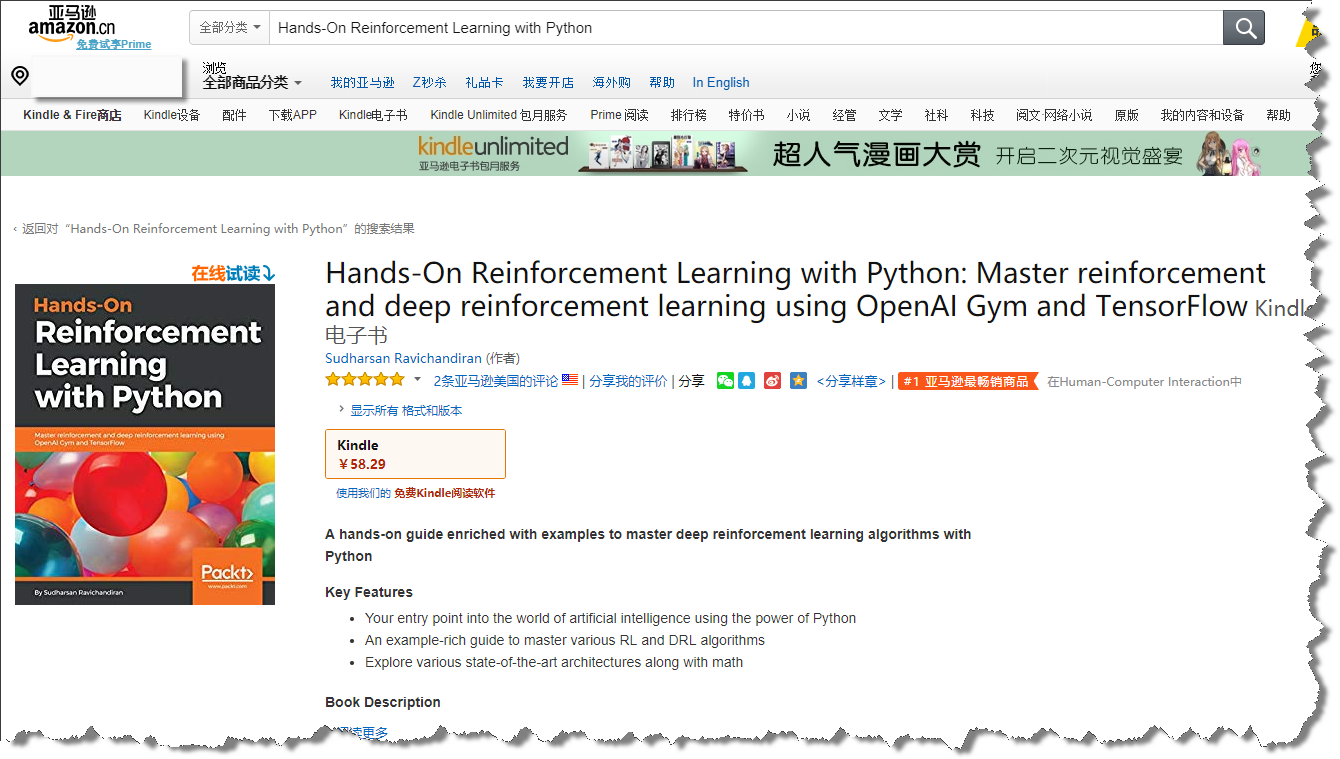Open the 2条亚马逊美国的评论 reviews link
This screenshot has width=1340, height=759.
(496, 381)
